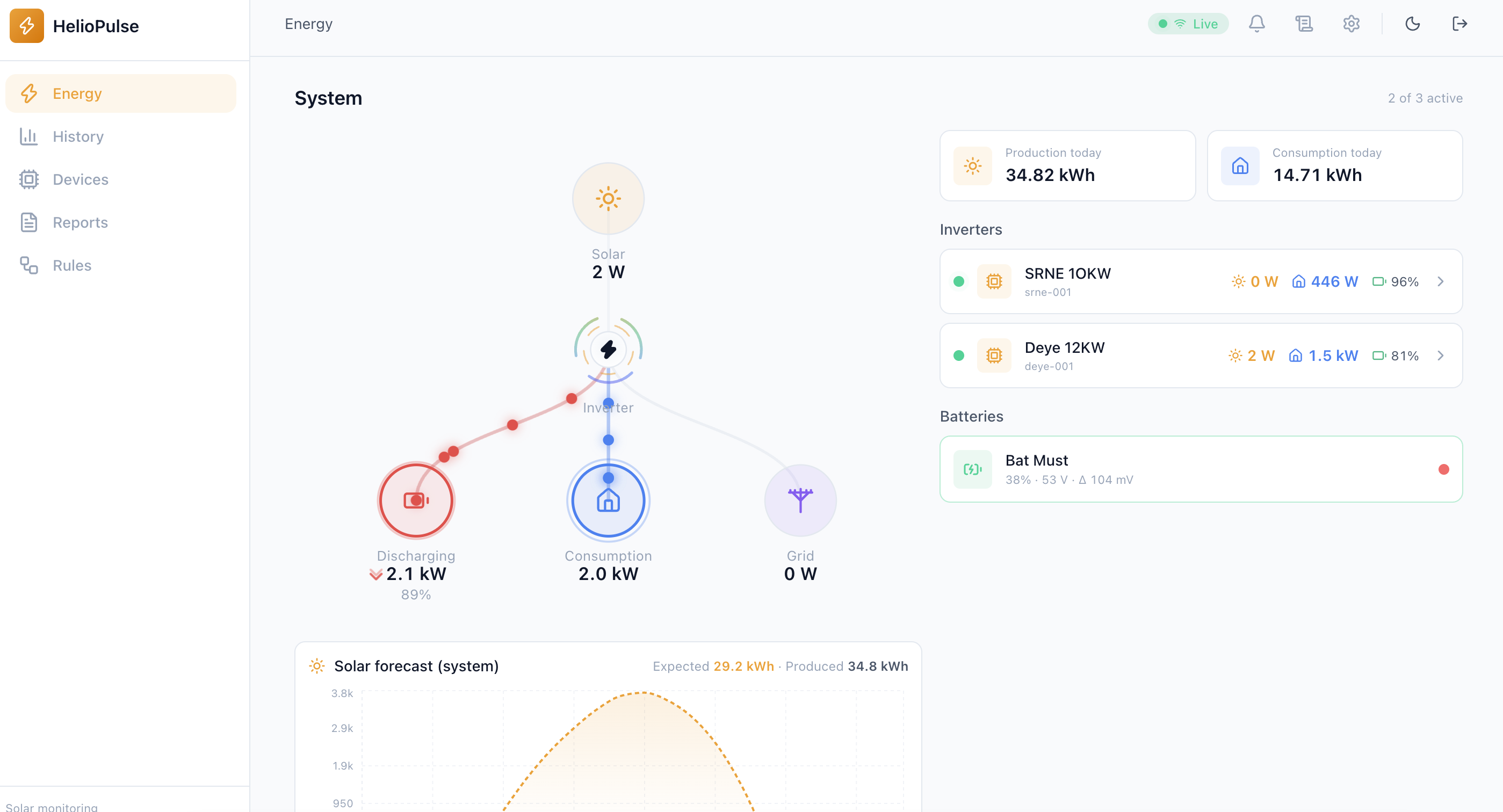
Task: Click the Consumption home node
Action: [608, 501]
